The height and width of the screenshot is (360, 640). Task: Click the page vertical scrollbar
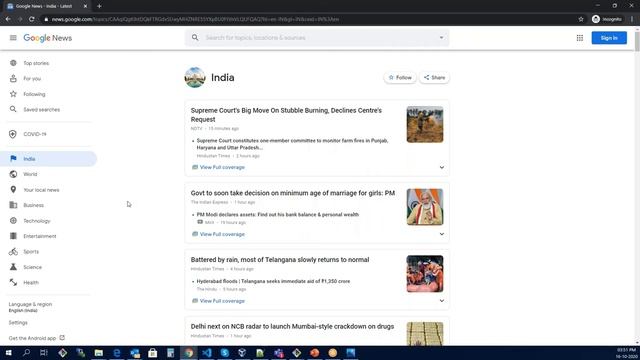coord(637,42)
